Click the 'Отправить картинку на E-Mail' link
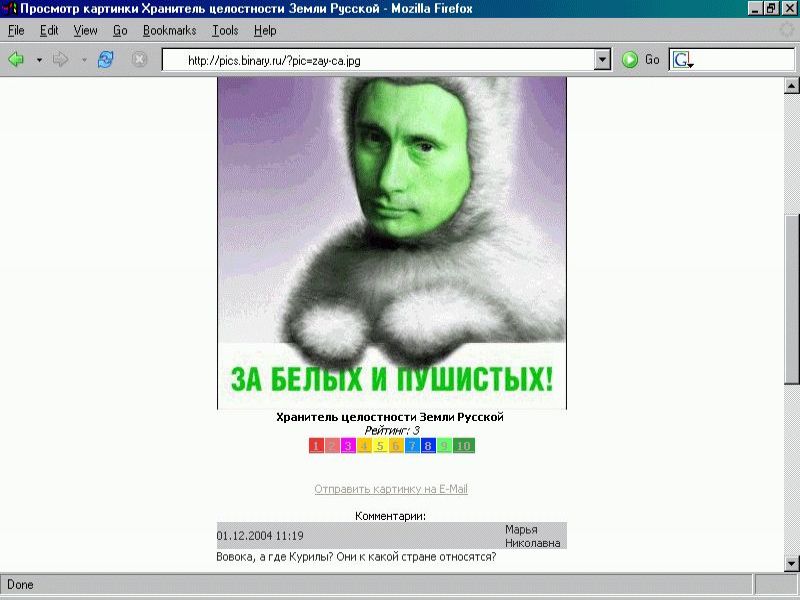Image resolution: width=800 pixels, height=600 pixels. (x=391, y=489)
